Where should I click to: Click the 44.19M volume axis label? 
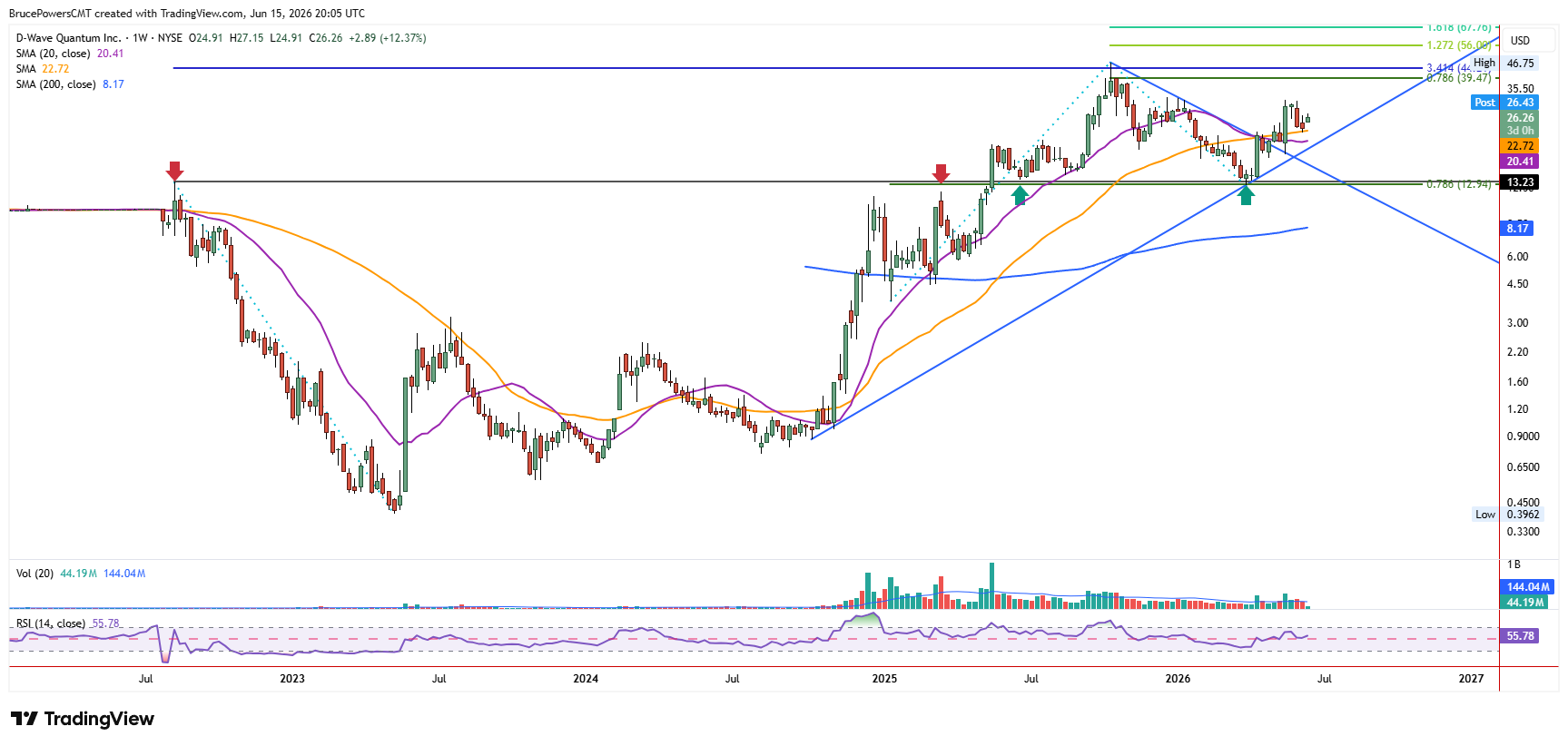[x=1525, y=603]
